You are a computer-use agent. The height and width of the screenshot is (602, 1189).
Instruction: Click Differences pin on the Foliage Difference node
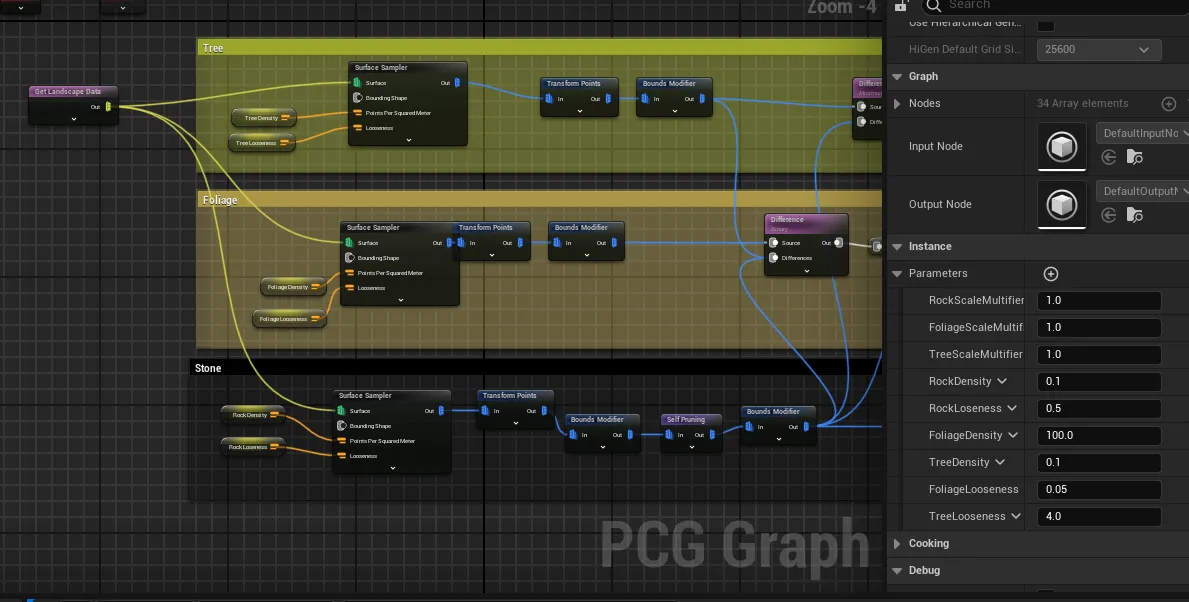click(x=773, y=258)
